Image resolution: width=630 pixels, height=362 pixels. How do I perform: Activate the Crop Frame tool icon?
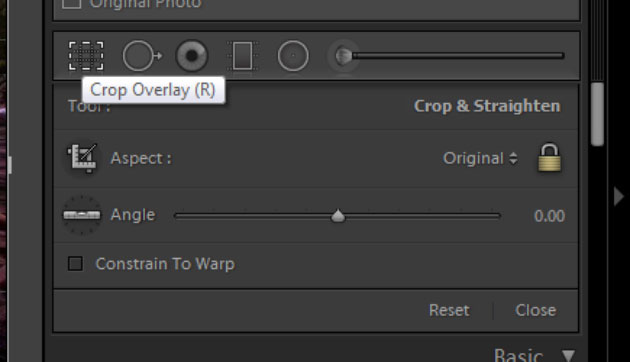click(82, 158)
